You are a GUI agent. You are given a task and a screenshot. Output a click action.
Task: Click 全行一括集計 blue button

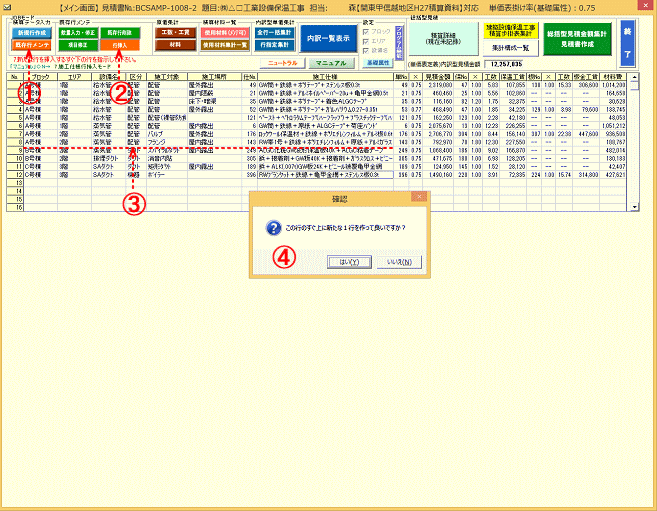pos(274,32)
